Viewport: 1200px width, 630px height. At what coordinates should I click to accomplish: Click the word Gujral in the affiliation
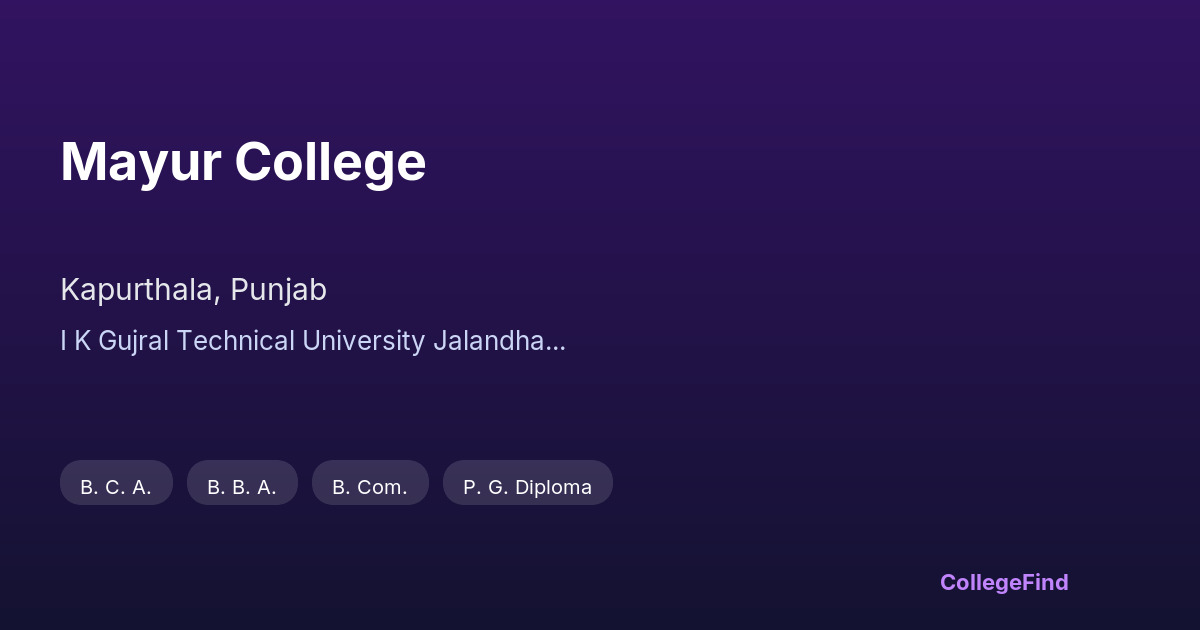coord(133,341)
